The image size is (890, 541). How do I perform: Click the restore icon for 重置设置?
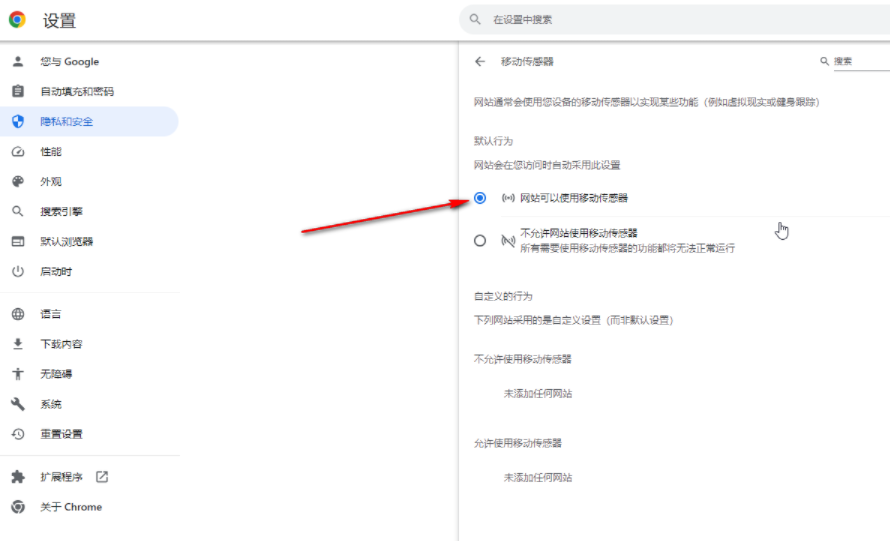point(18,434)
